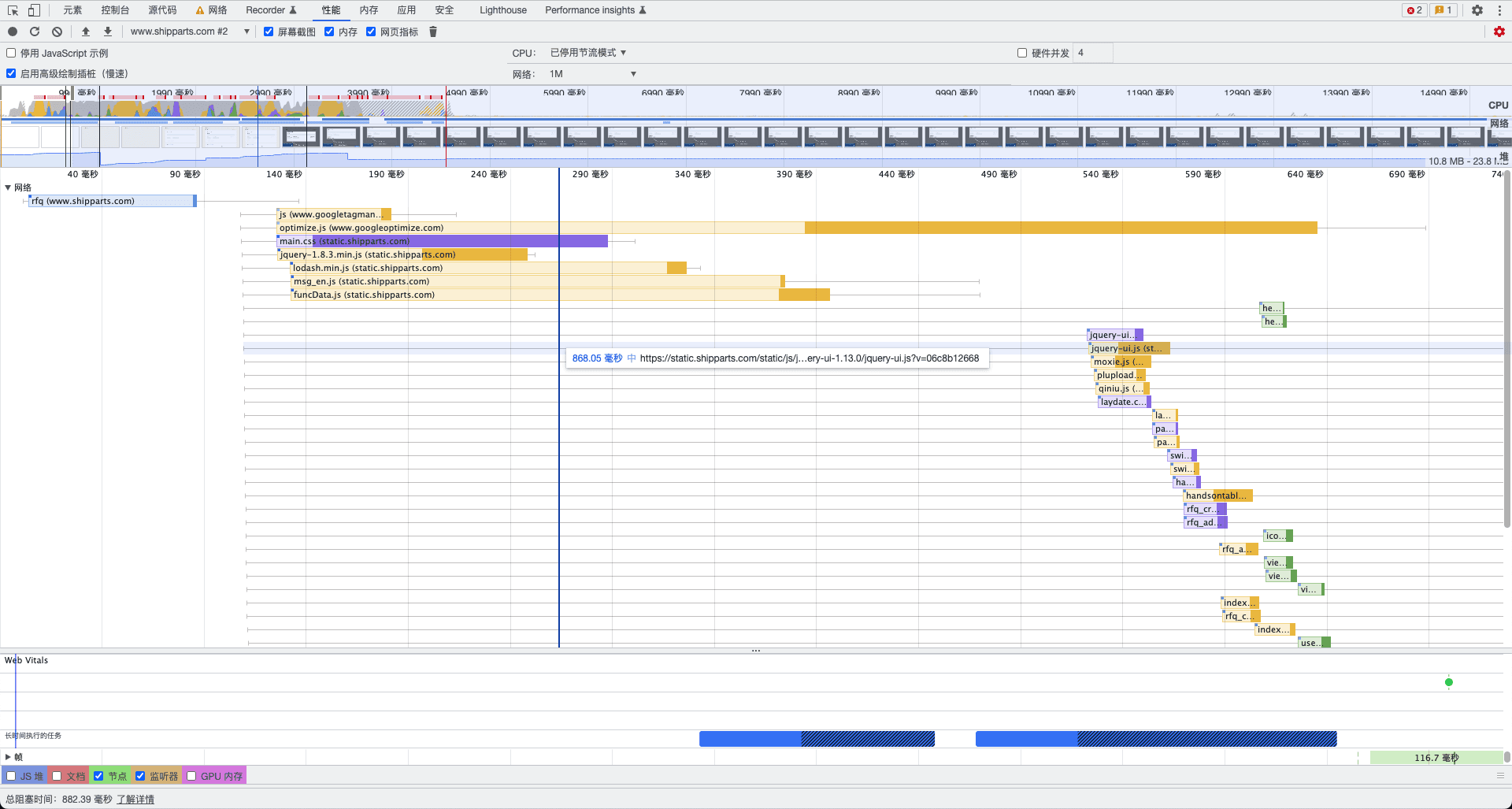Click the 了解详情 link

[135, 799]
